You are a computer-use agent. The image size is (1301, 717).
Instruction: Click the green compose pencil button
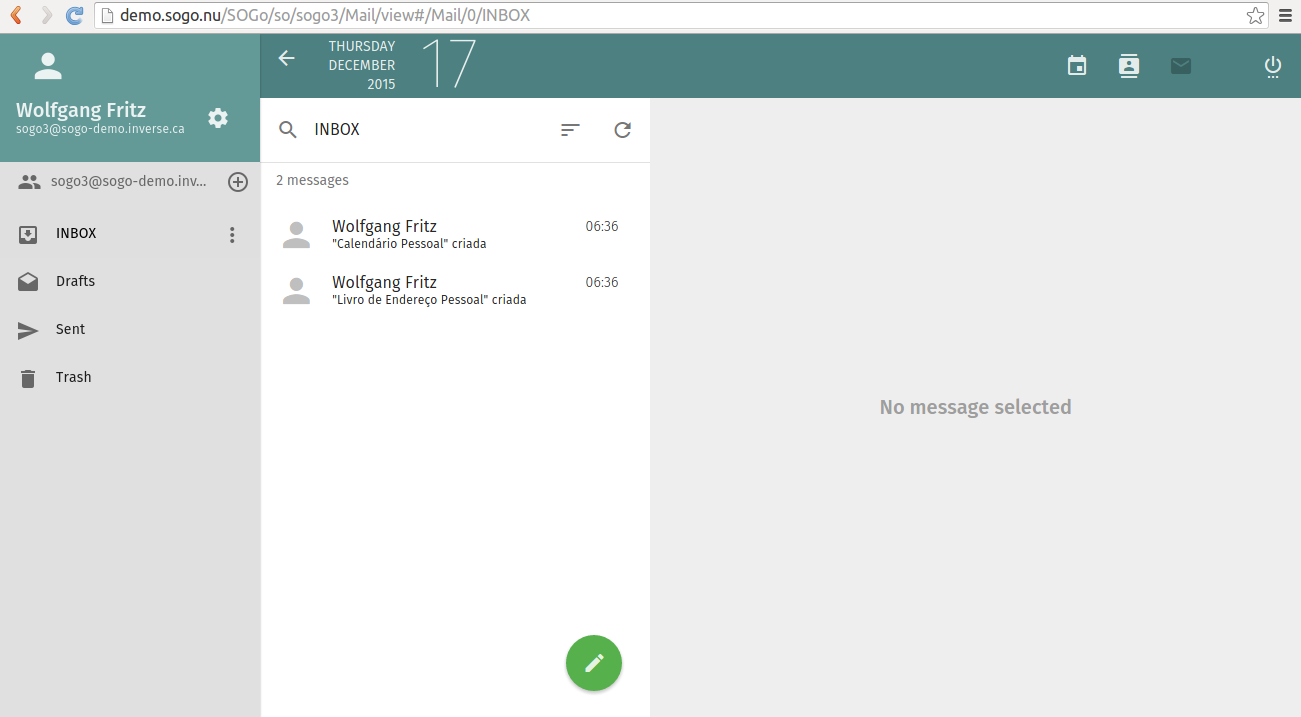[594, 663]
